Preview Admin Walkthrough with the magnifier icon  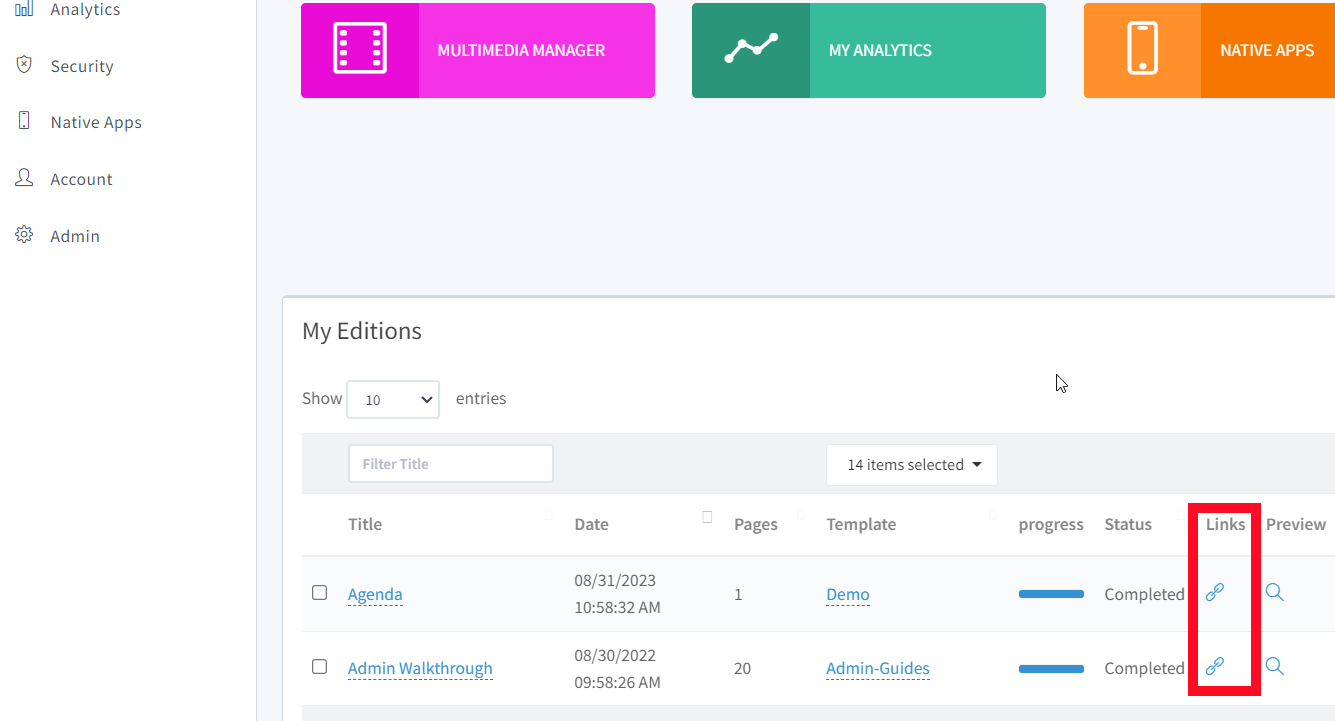1275,666
